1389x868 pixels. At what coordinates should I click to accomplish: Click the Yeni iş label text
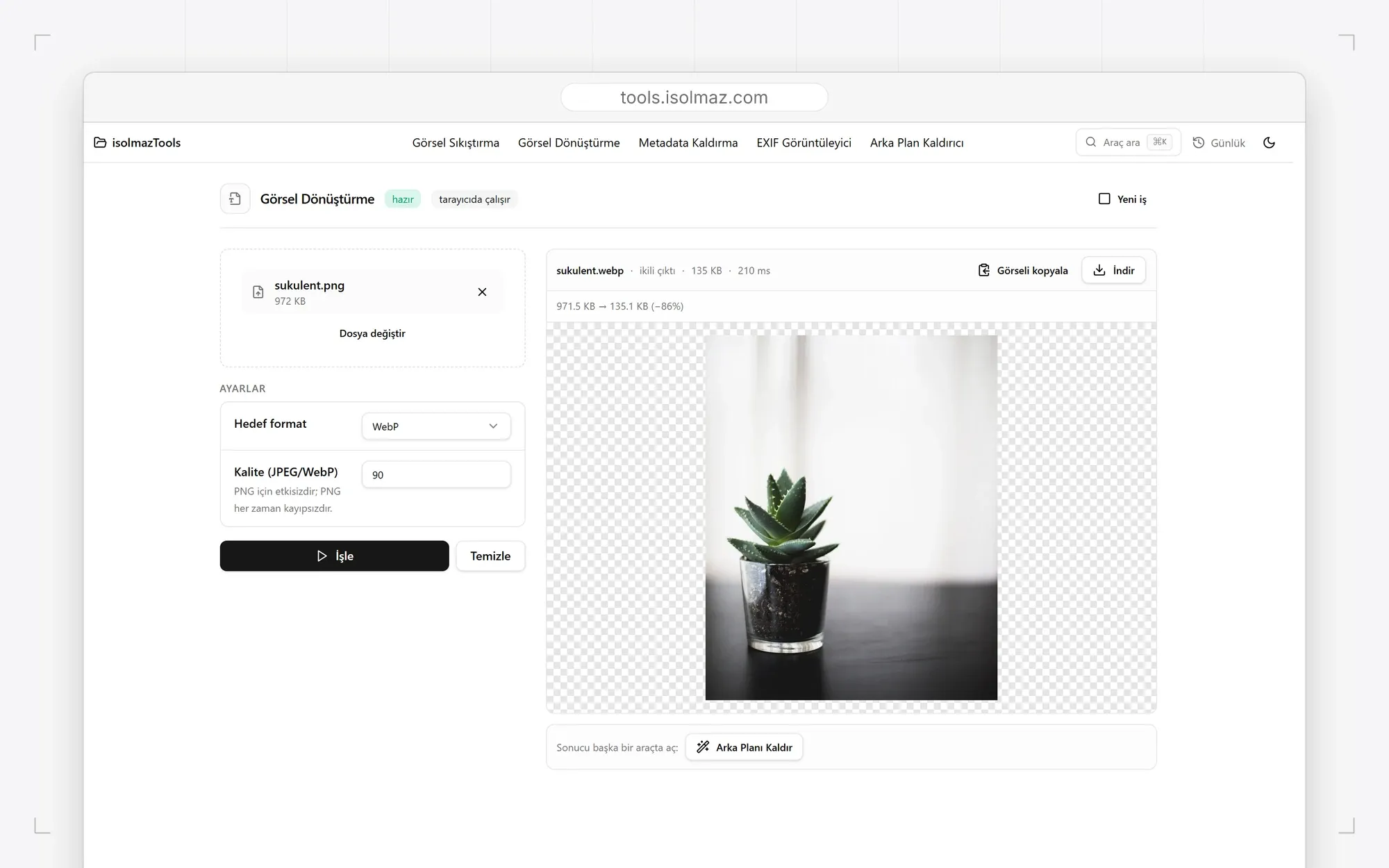1132,199
